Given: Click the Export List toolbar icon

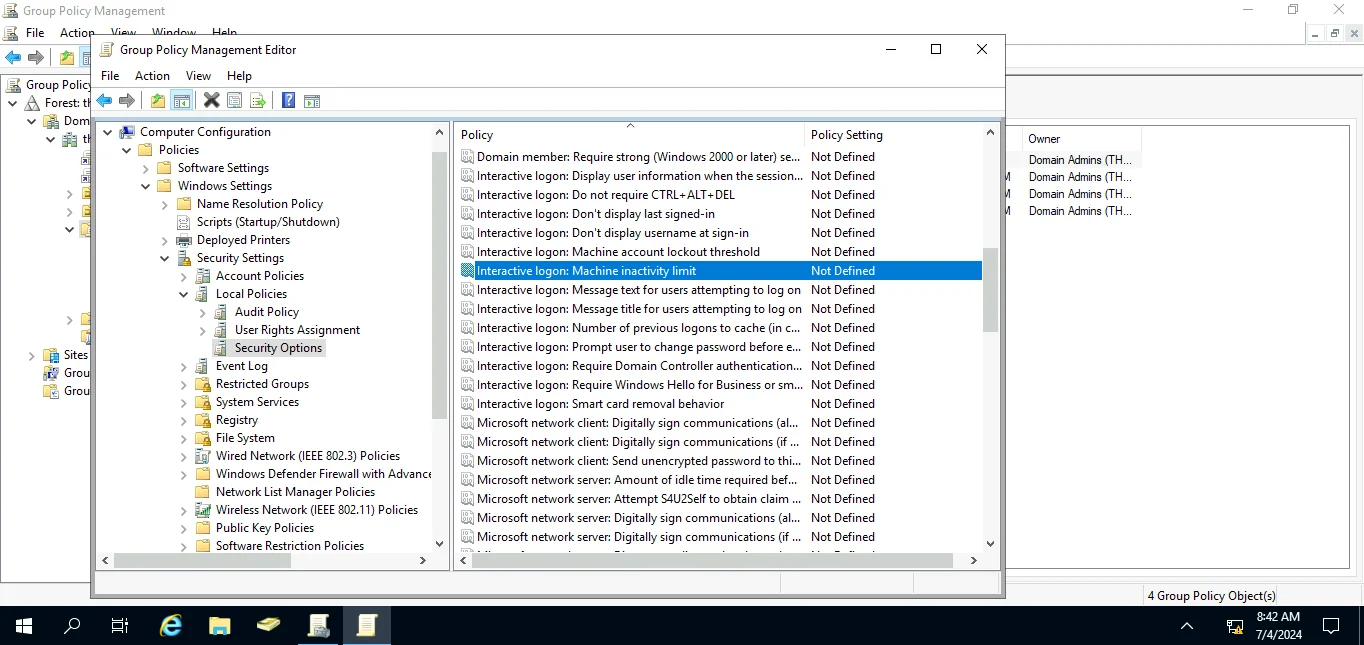Looking at the screenshot, I should point(258,100).
